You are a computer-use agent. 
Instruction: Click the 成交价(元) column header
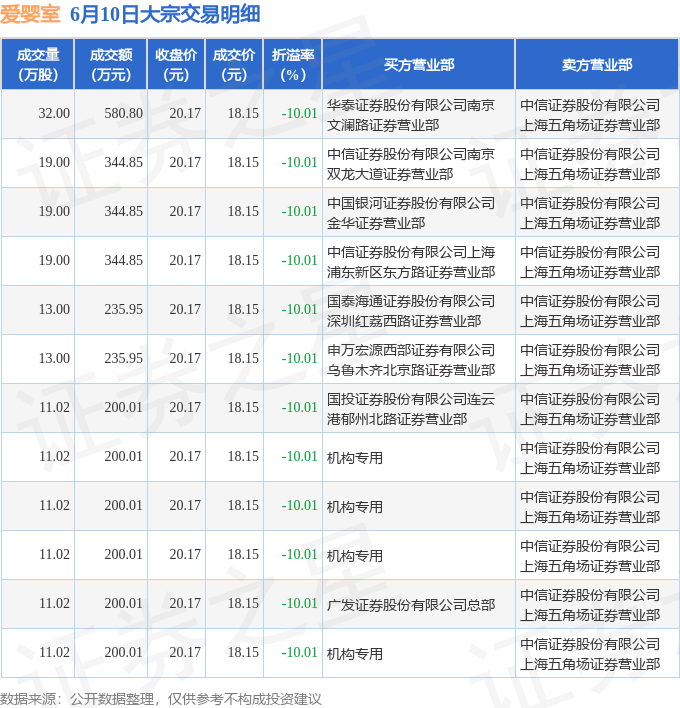(234, 65)
